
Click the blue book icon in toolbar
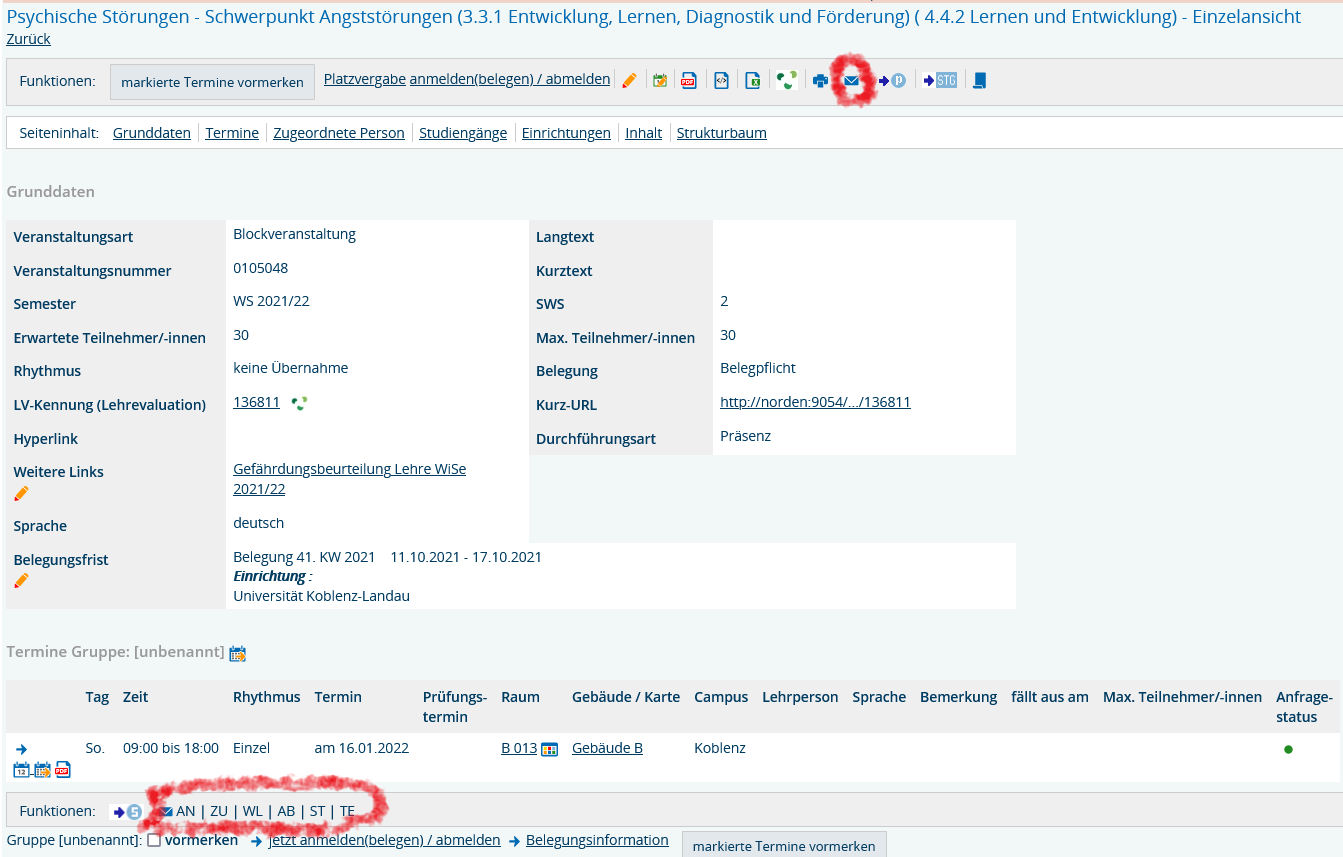979,81
